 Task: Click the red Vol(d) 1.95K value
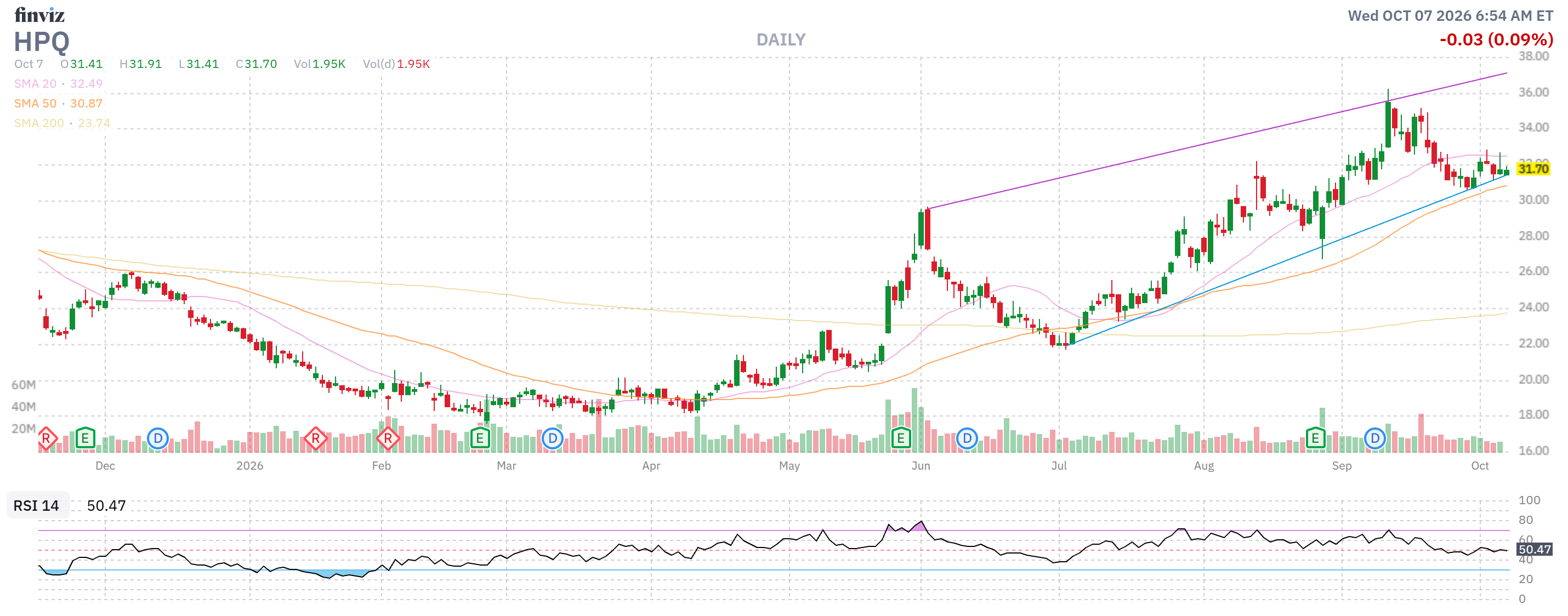pos(396,64)
